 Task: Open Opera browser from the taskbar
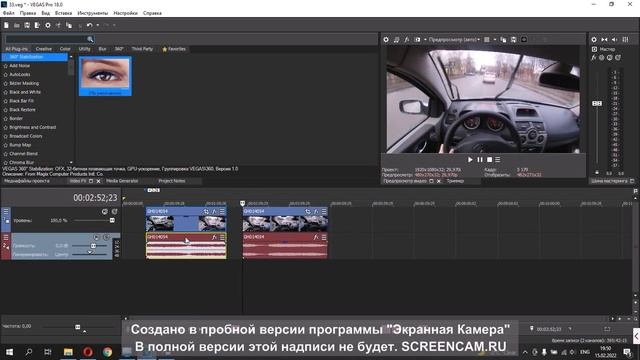[x=88, y=352]
